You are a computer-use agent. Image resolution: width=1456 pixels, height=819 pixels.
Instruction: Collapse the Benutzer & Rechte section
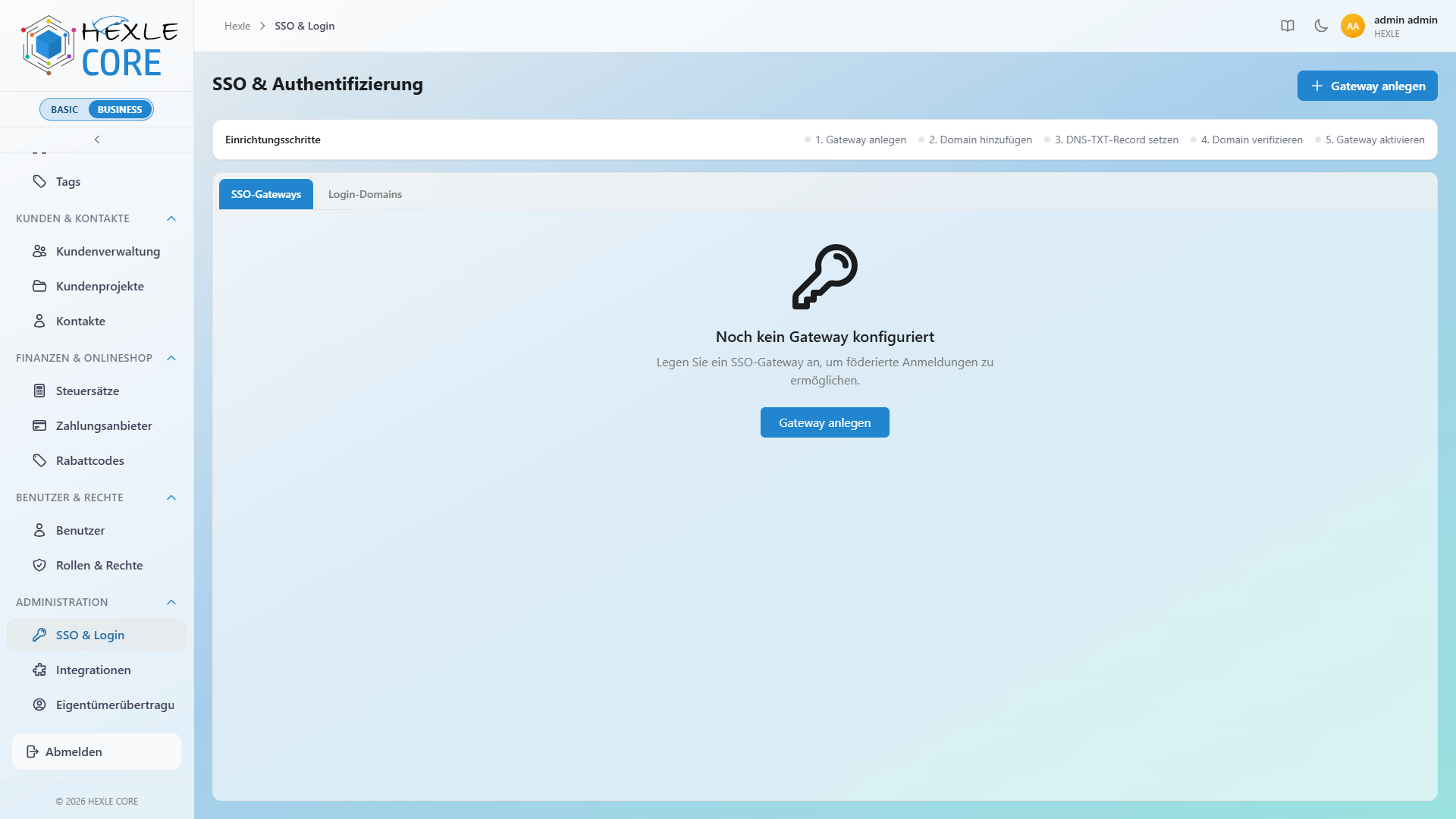coord(171,497)
